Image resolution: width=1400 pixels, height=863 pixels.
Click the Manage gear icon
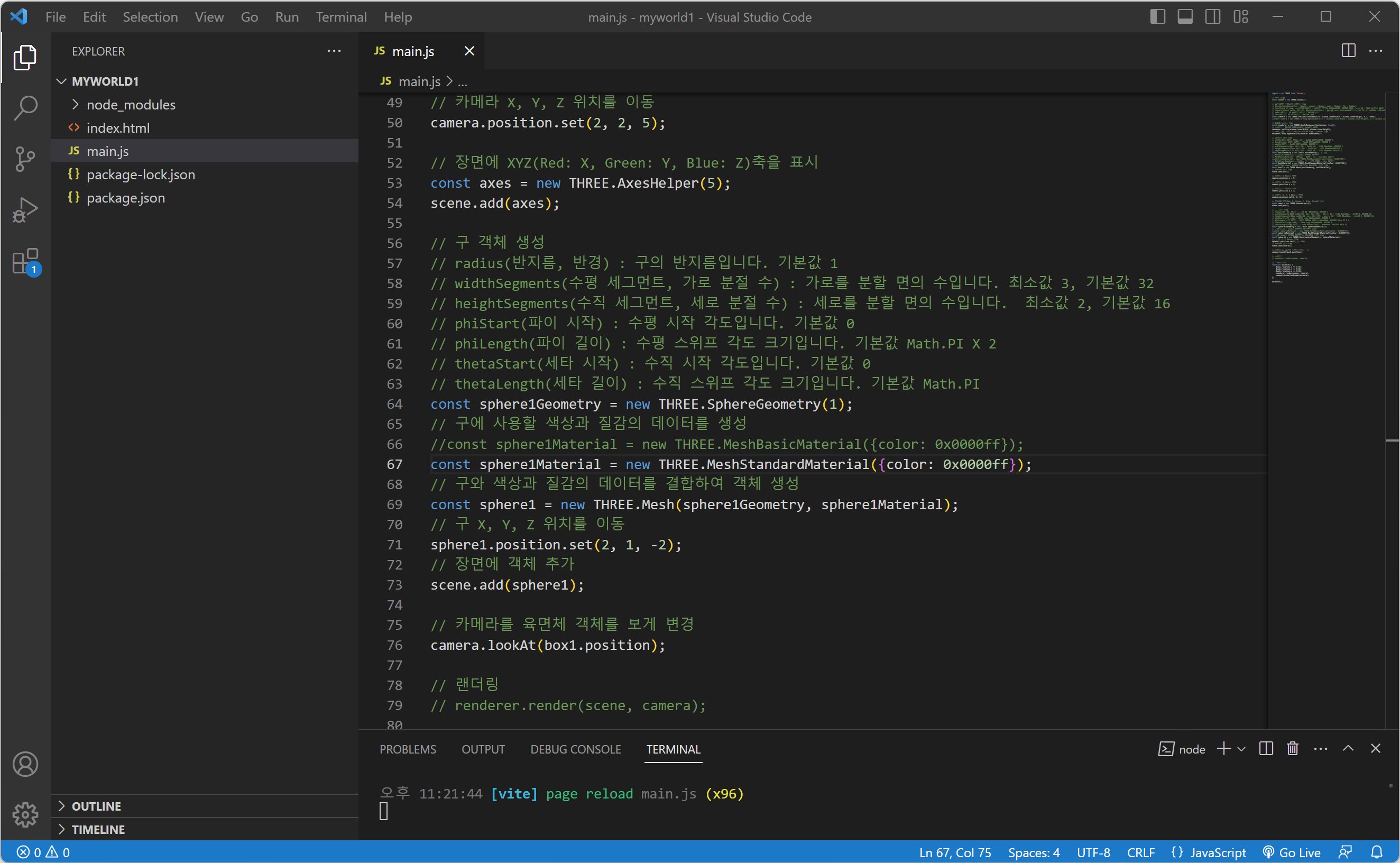[25, 814]
